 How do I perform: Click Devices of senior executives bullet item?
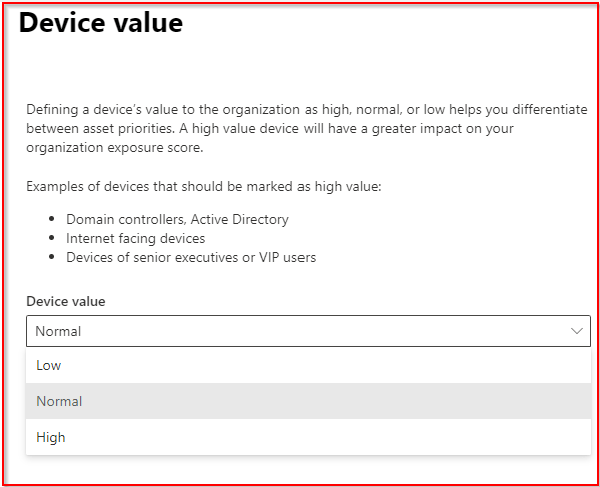[190, 257]
